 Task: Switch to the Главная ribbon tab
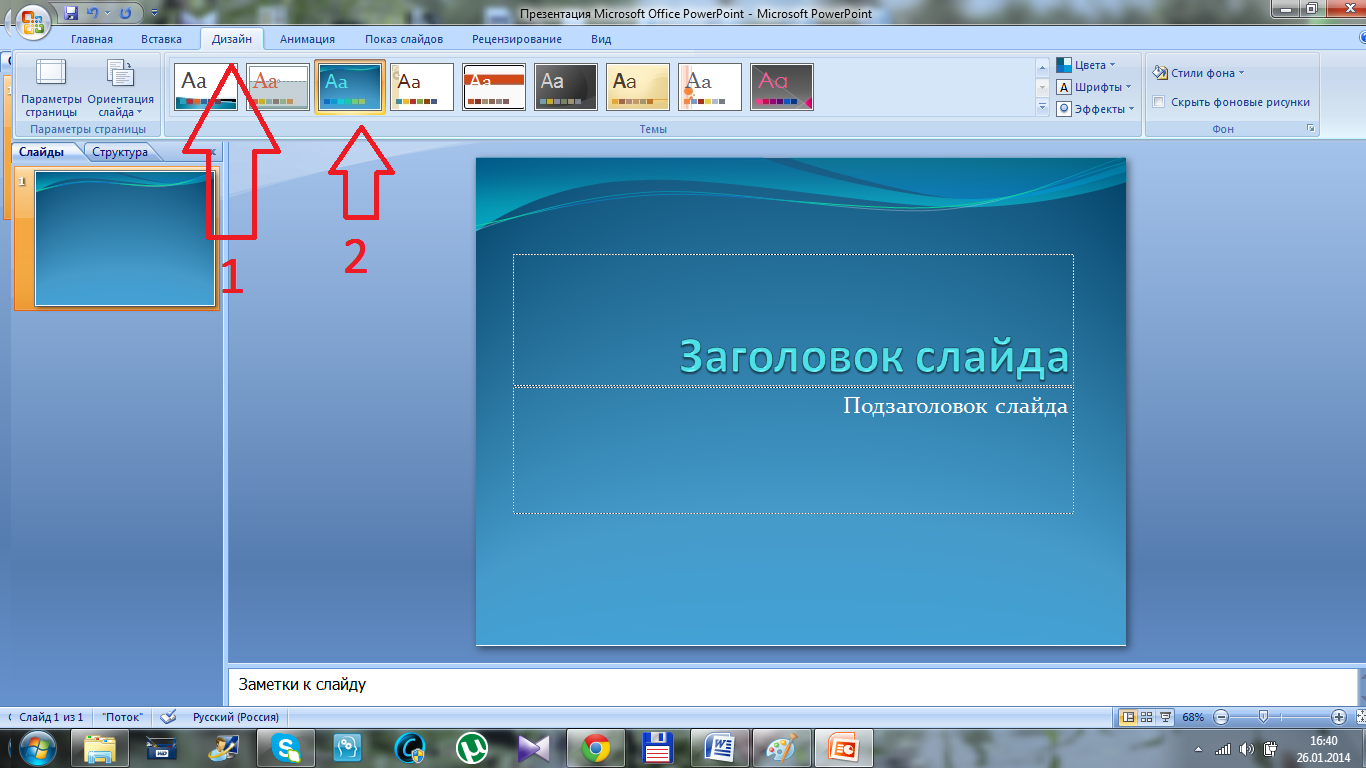click(x=92, y=39)
